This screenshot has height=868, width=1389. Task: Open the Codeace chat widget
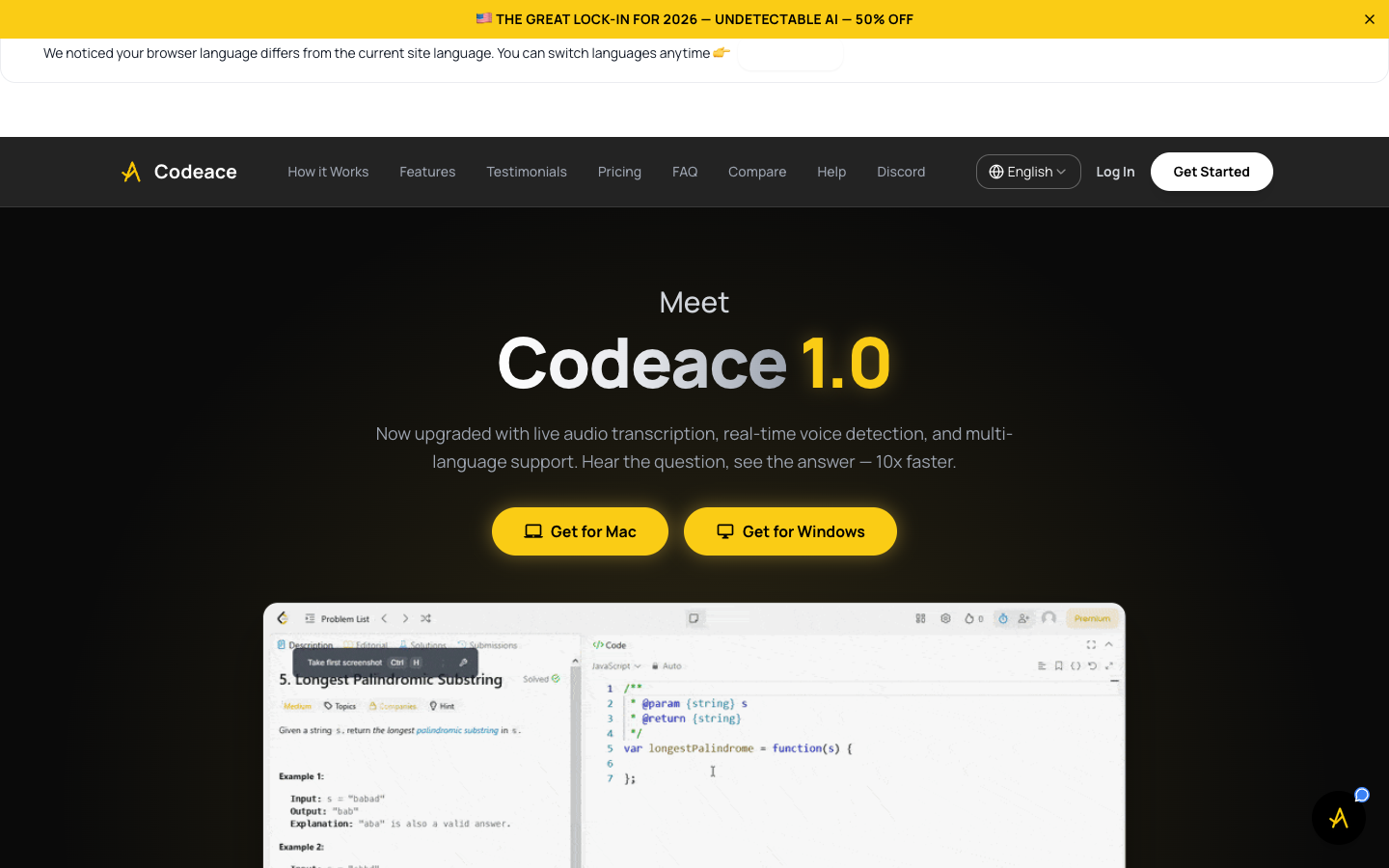coord(1339,818)
